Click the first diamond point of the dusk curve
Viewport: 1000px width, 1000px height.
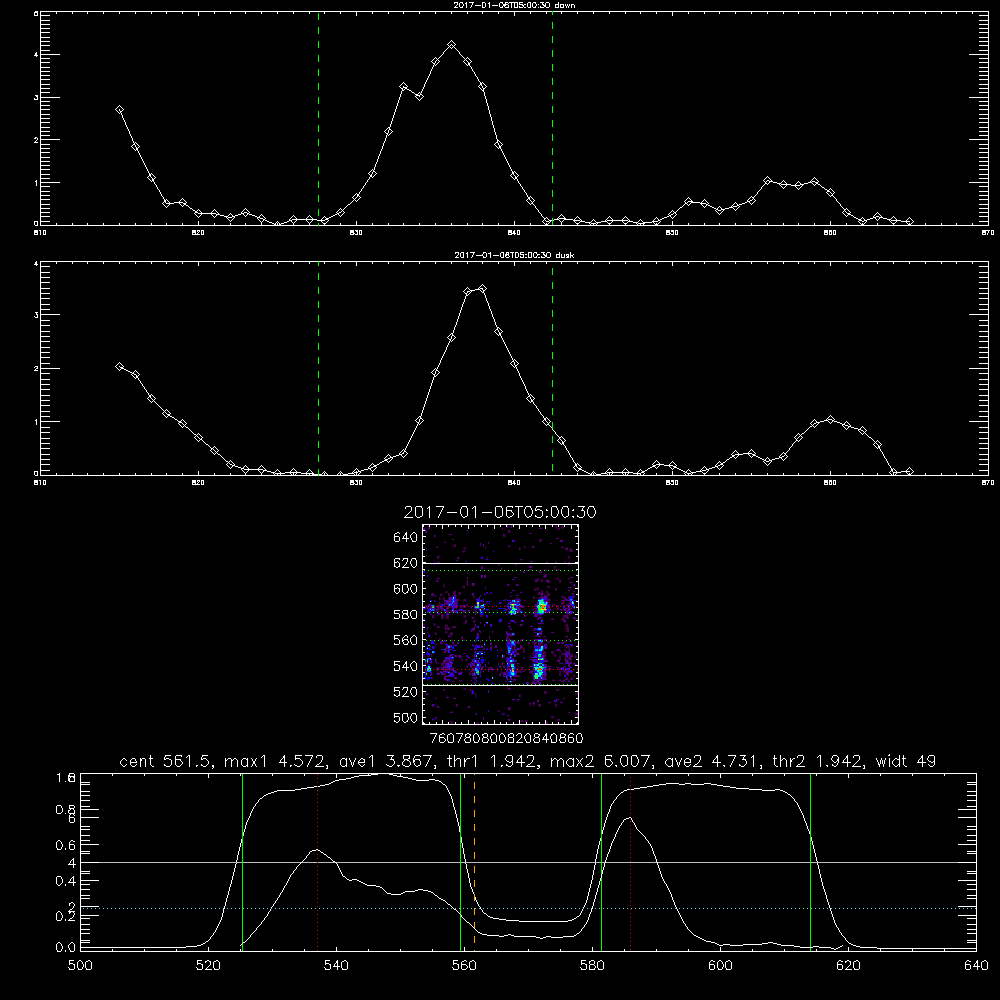point(119,366)
